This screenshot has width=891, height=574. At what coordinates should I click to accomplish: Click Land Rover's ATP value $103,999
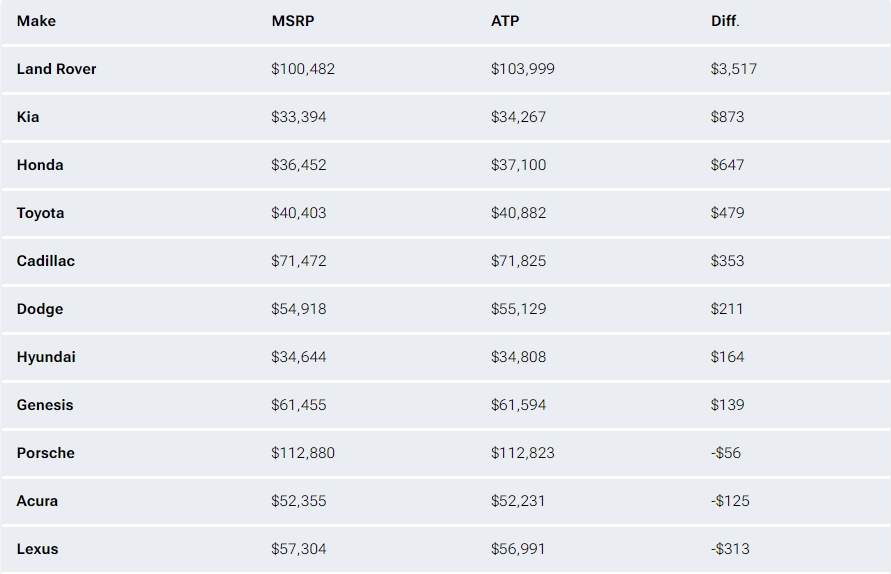pos(523,69)
